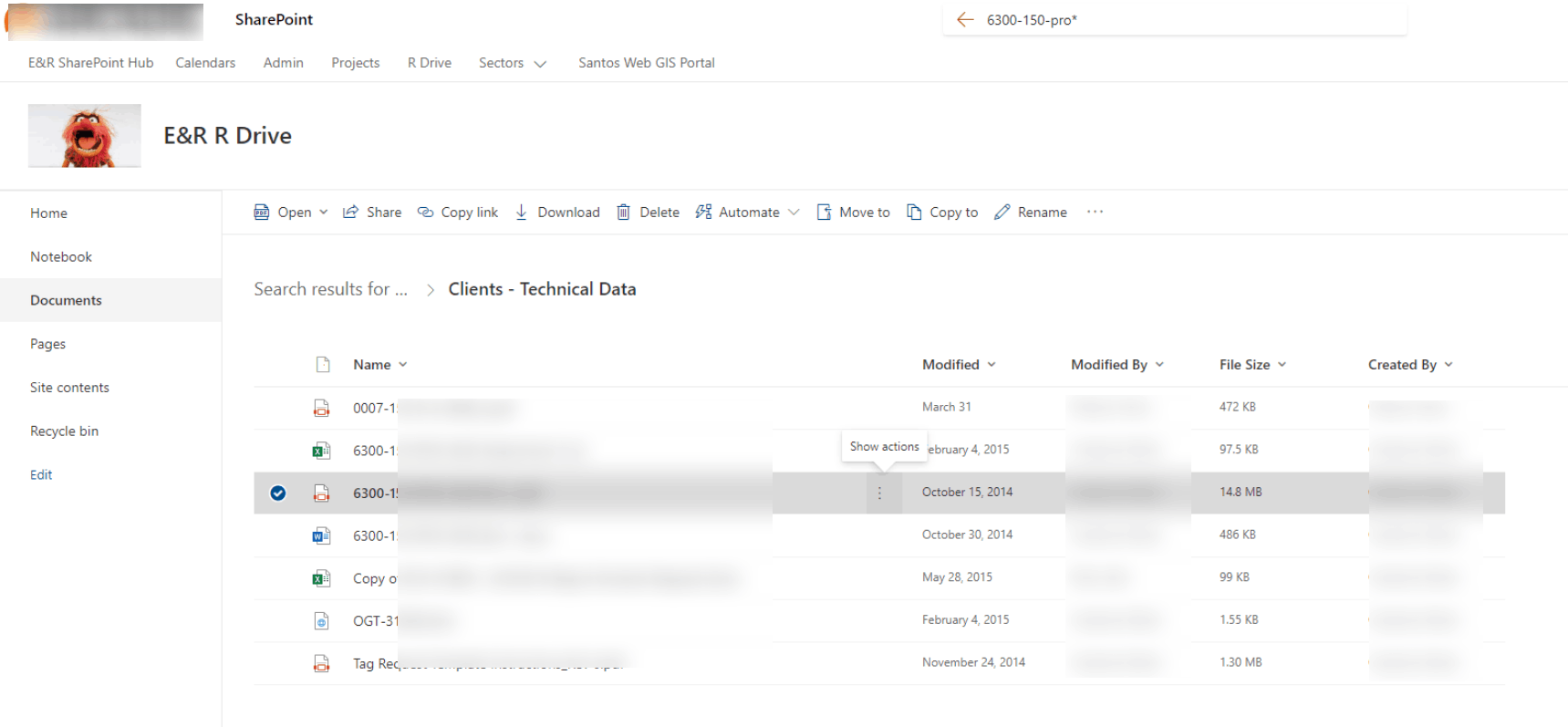This screenshot has height=727, width=1568.
Task: Open the Modified column header dropdown
Action: pos(992,365)
